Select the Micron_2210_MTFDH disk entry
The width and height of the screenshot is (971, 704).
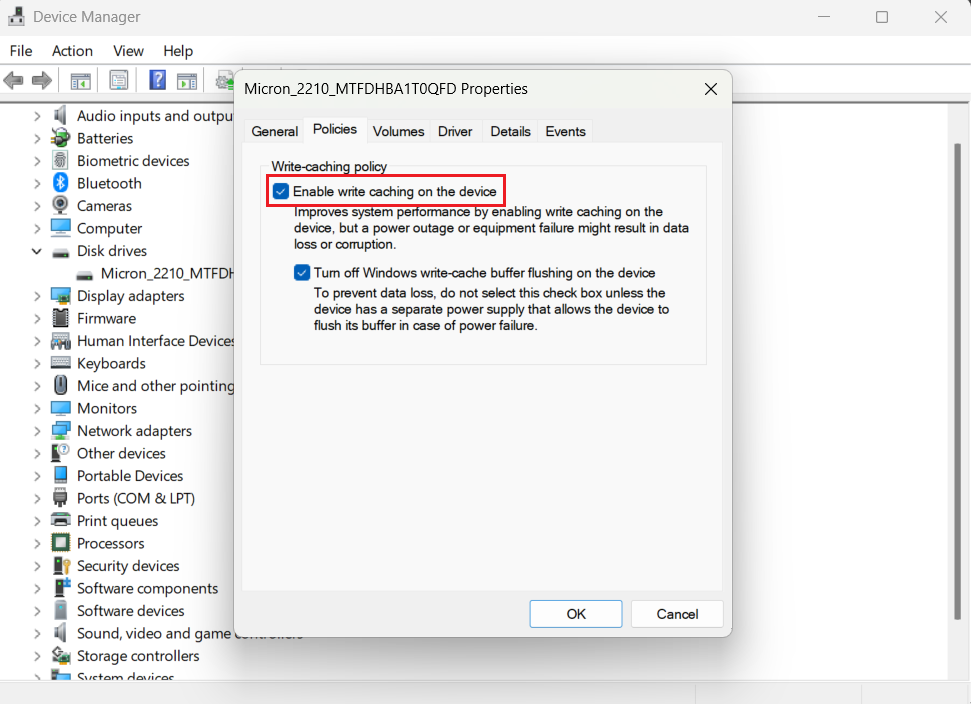click(158, 273)
